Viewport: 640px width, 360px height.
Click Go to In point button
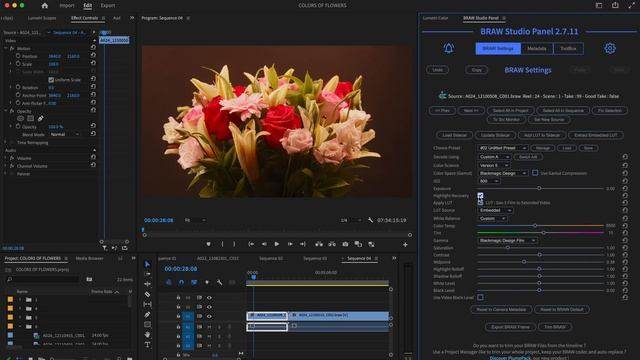point(251,244)
